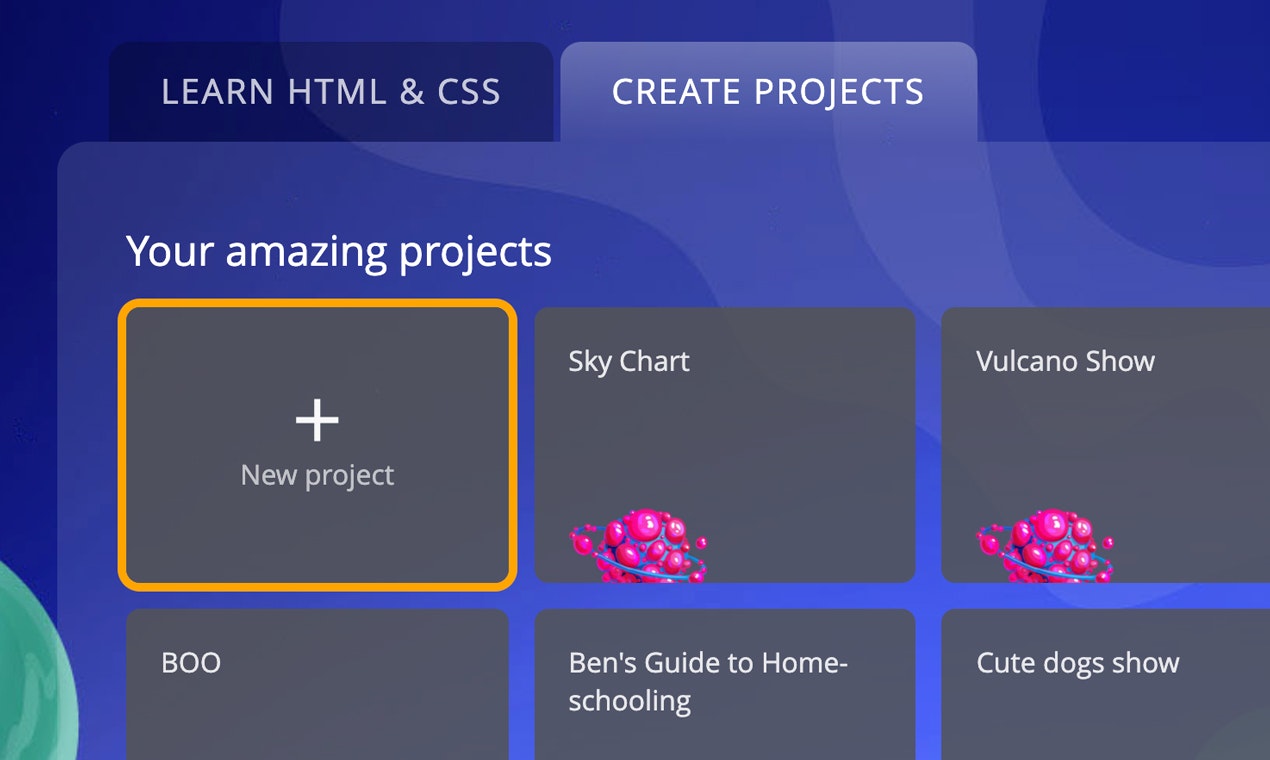This screenshot has width=1270, height=760.
Task: Click the 'Your amazing projects' heading
Action: click(x=338, y=252)
